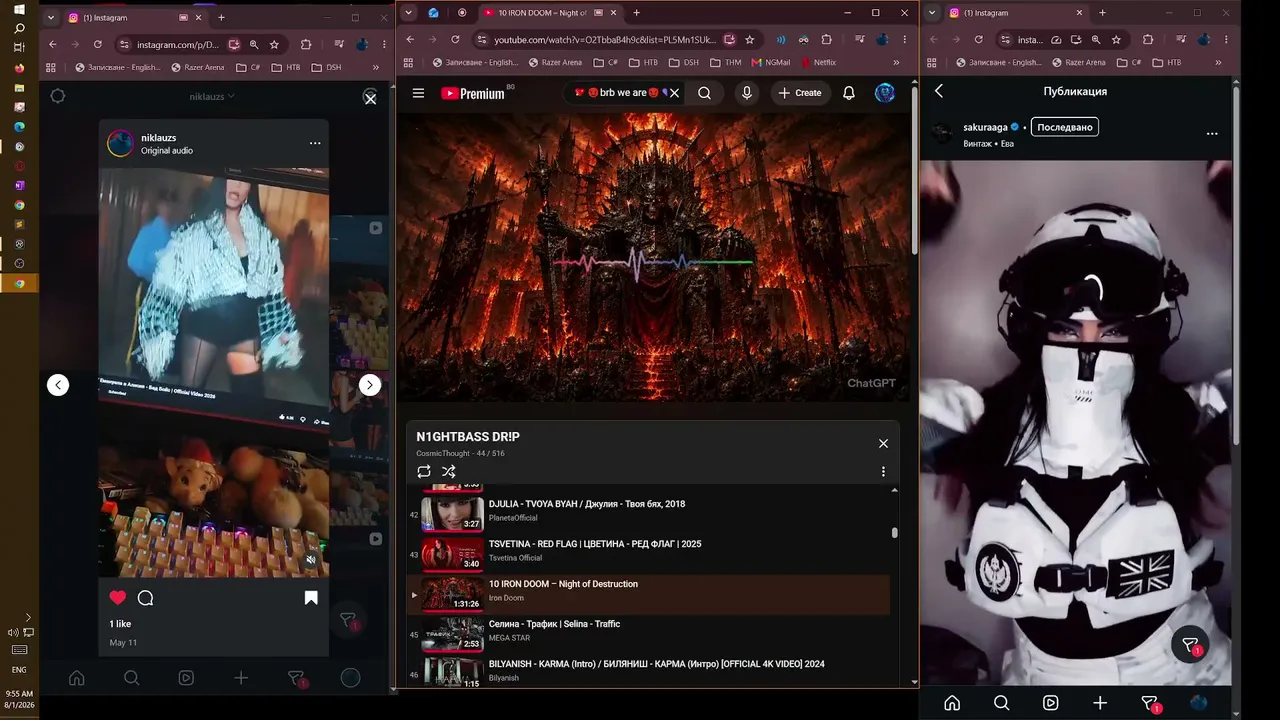The height and width of the screenshot is (720, 1280).
Task: Open the niklauzs account switcher dropdown
Action: (x=212, y=96)
